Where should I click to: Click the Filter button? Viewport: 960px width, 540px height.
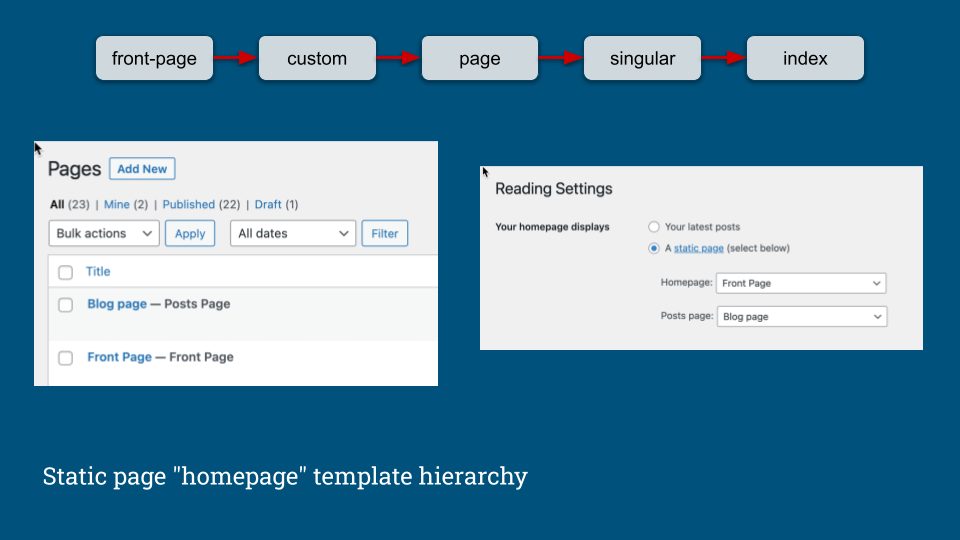click(x=384, y=233)
